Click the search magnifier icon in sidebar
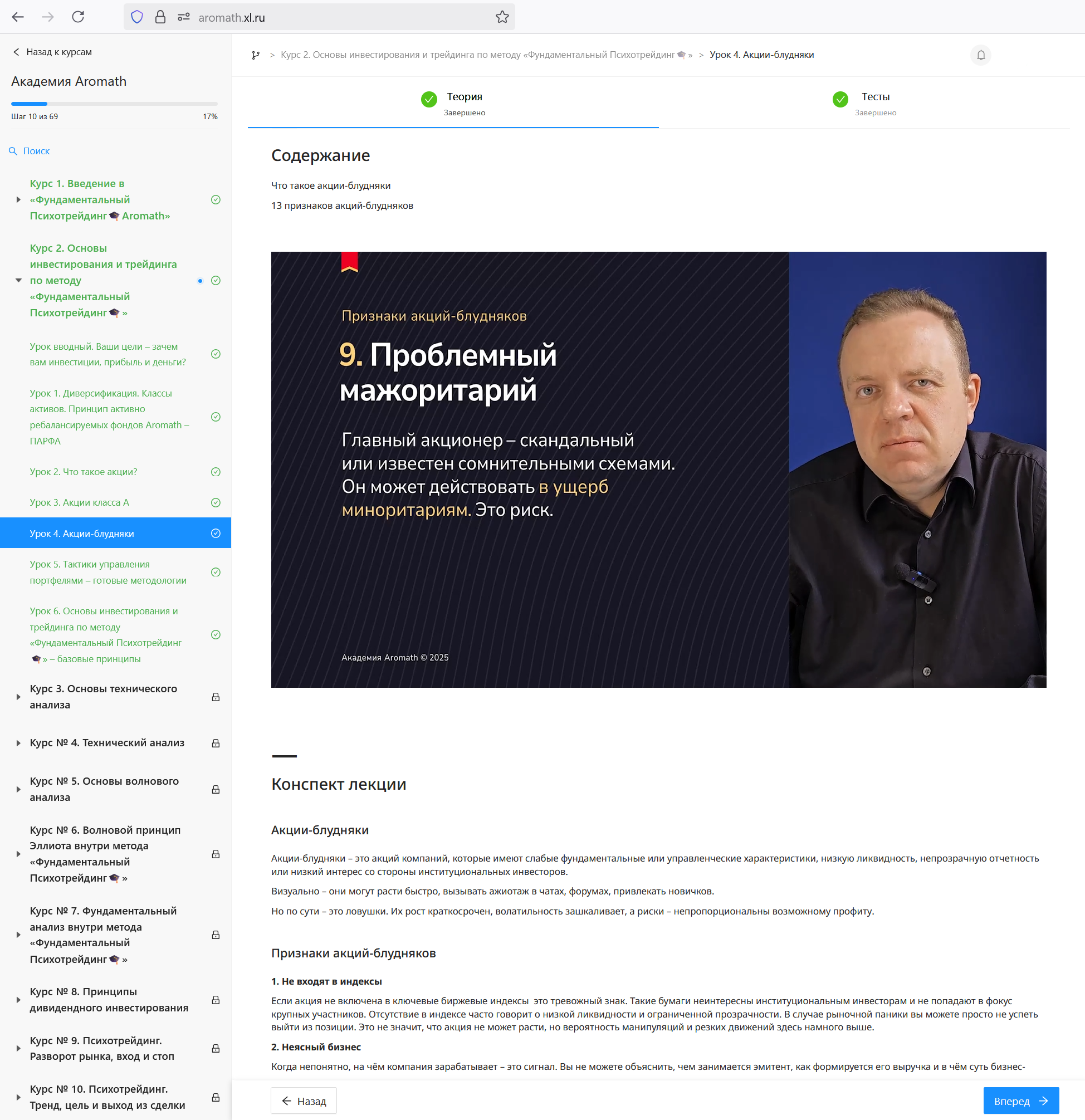 13,151
